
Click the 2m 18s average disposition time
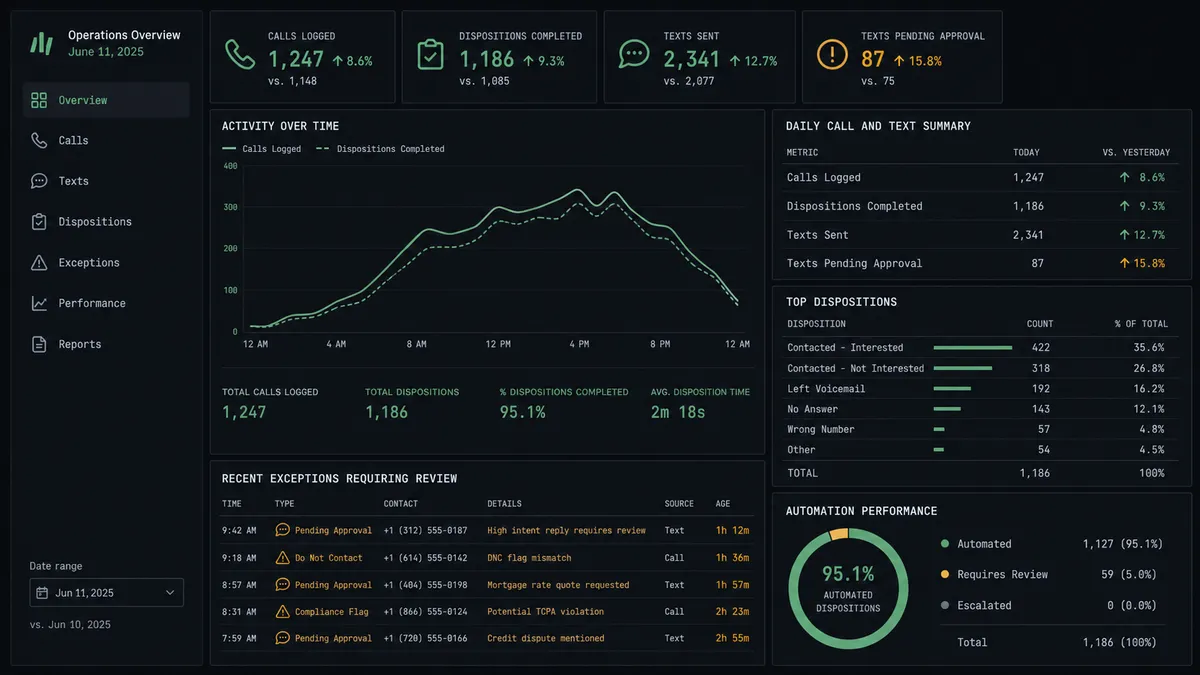pyautogui.click(x=678, y=412)
